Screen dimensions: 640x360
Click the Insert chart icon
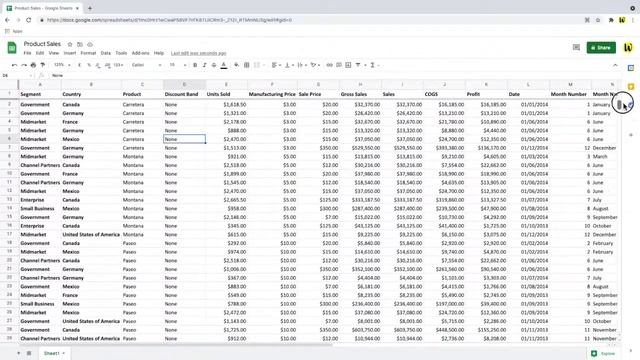click(x=348, y=65)
